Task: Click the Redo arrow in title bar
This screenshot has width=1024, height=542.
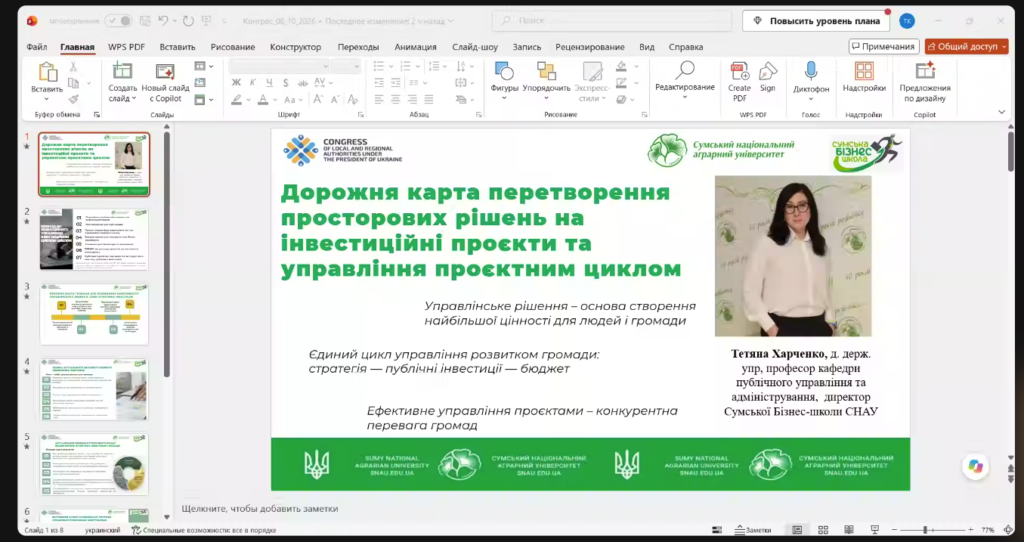Action: [x=188, y=21]
